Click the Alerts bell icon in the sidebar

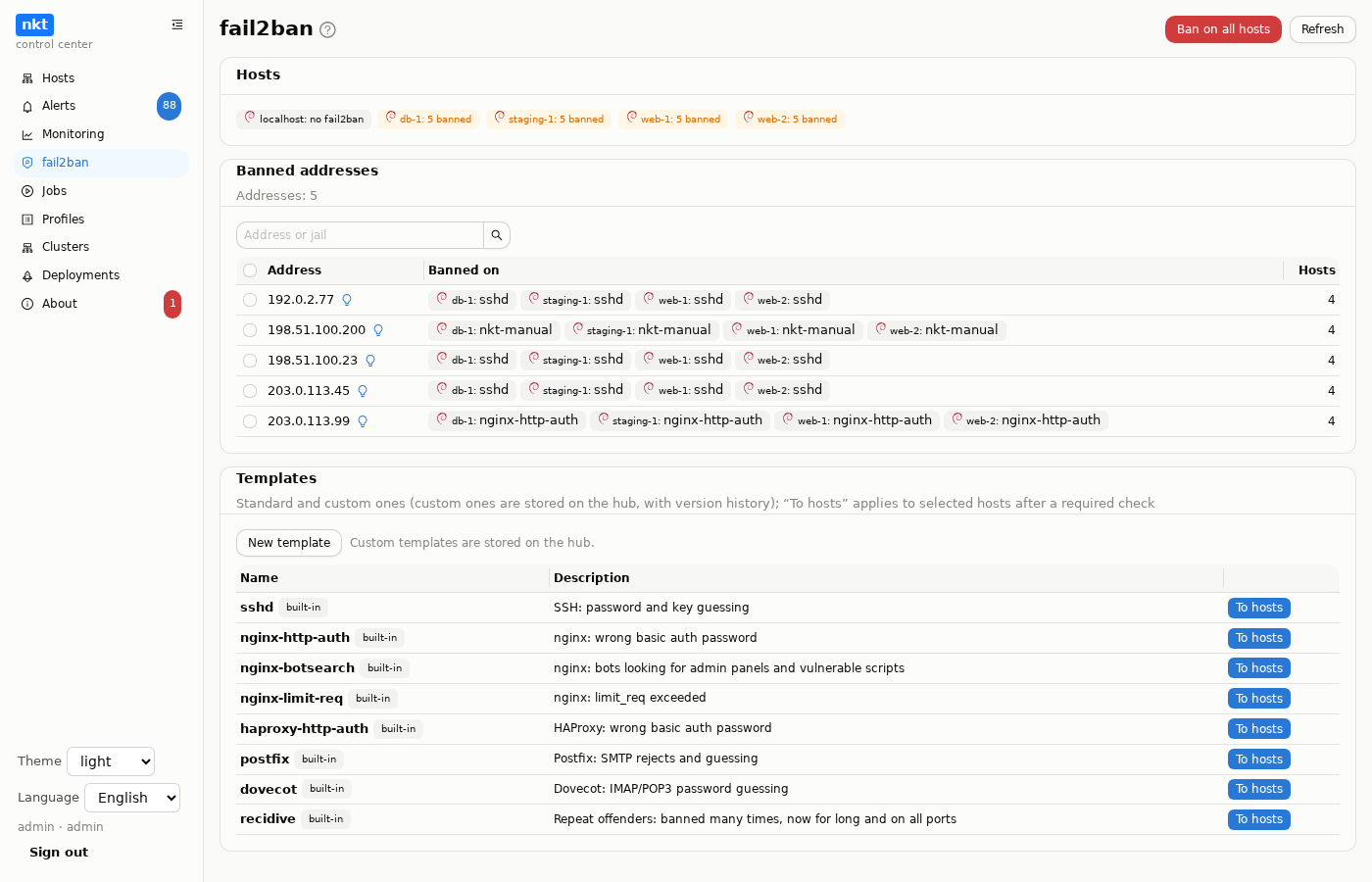[x=27, y=106]
